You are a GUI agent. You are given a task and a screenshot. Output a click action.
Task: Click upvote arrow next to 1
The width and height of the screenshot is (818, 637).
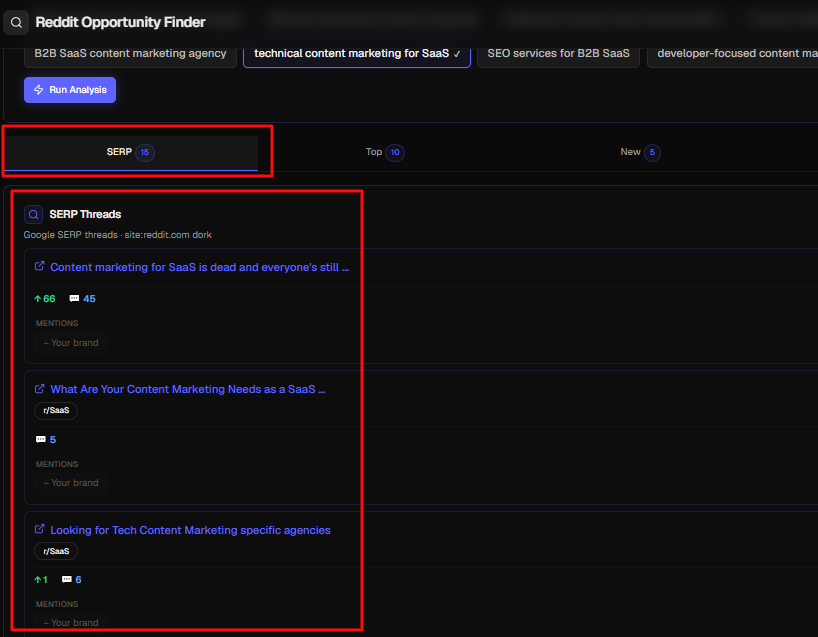click(x=38, y=580)
